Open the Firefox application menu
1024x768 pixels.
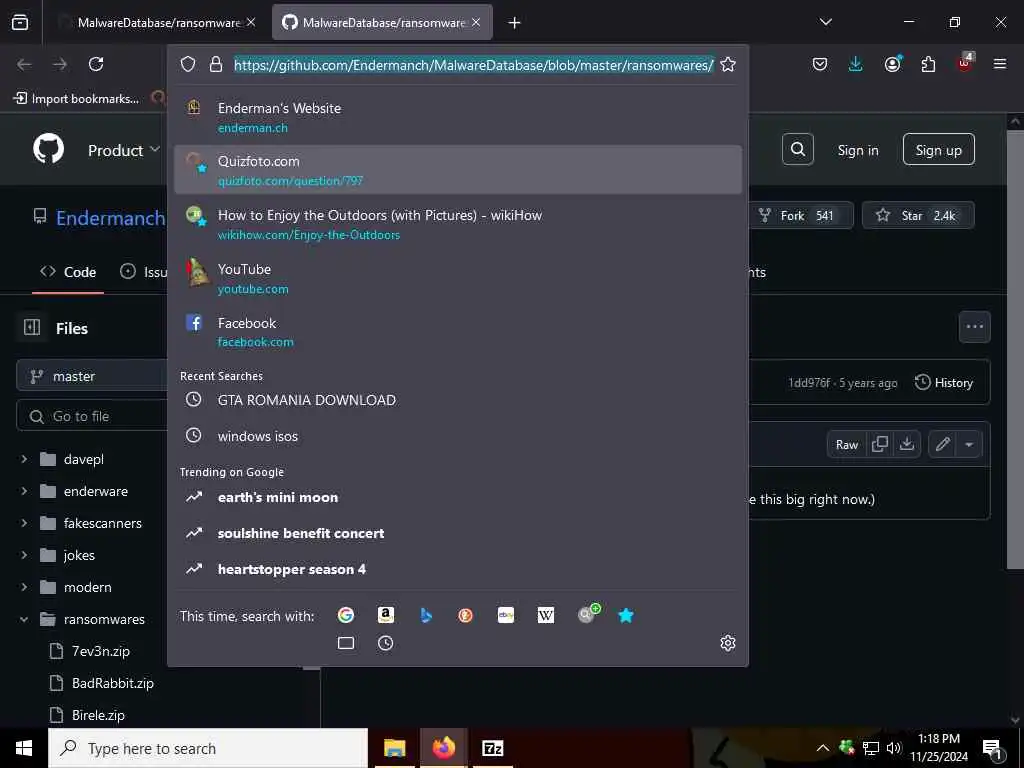click(x=1000, y=64)
